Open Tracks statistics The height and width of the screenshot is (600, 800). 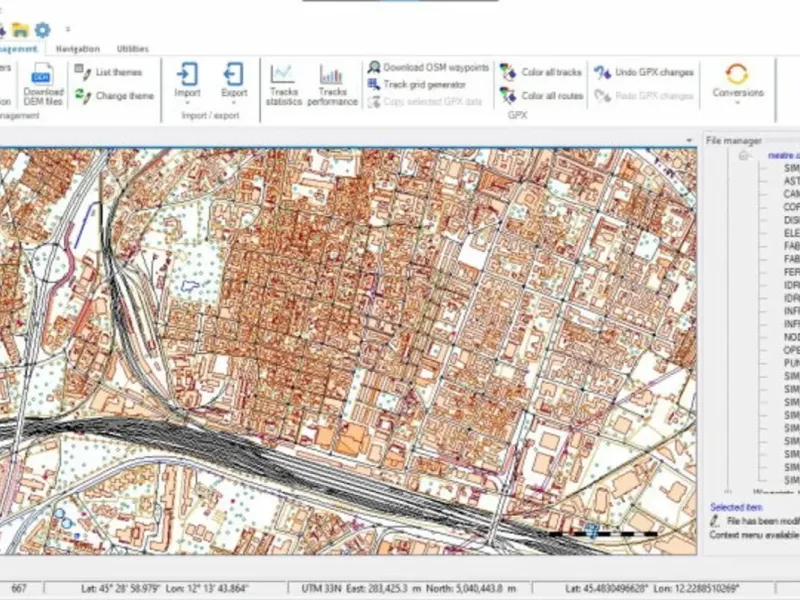[284, 85]
